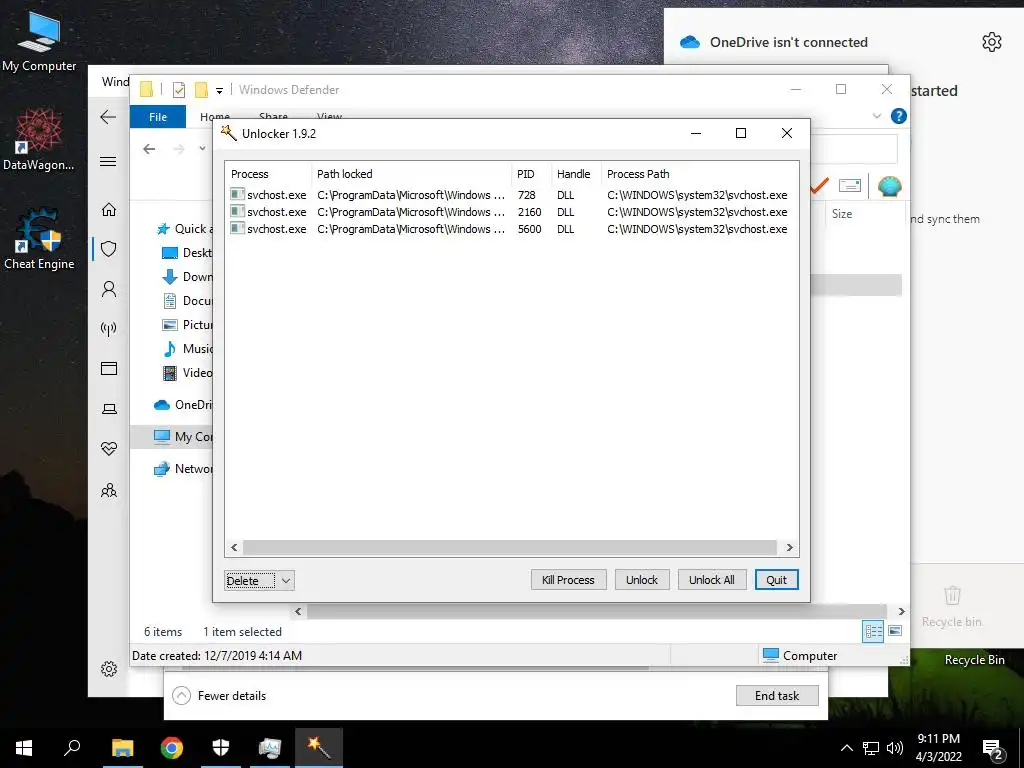Click Fewer details in Task Manager
This screenshot has height=768, width=1024.
point(220,696)
